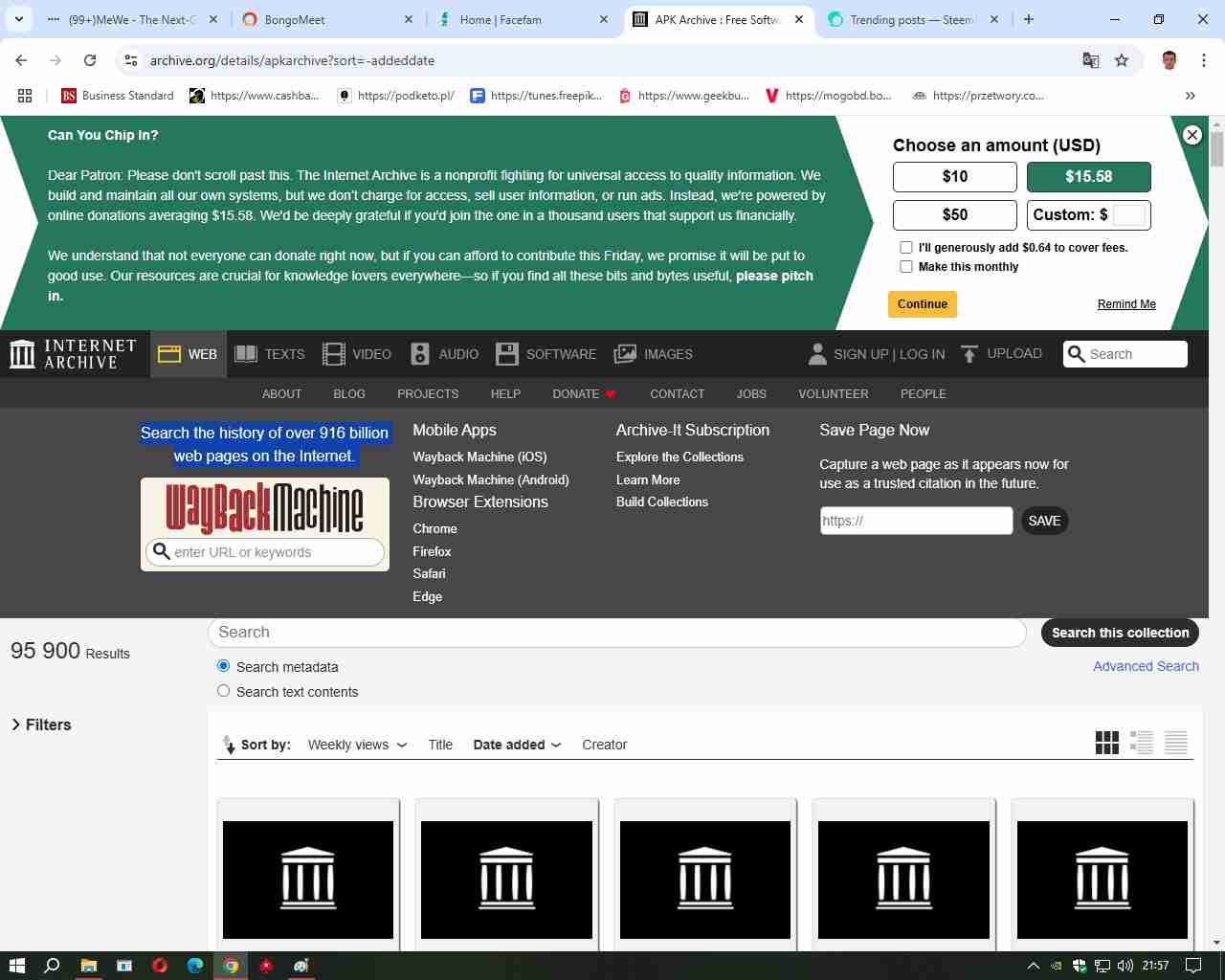1225x980 pixels.
Task: Open the BLOG link
Action: tap(349, 394)
